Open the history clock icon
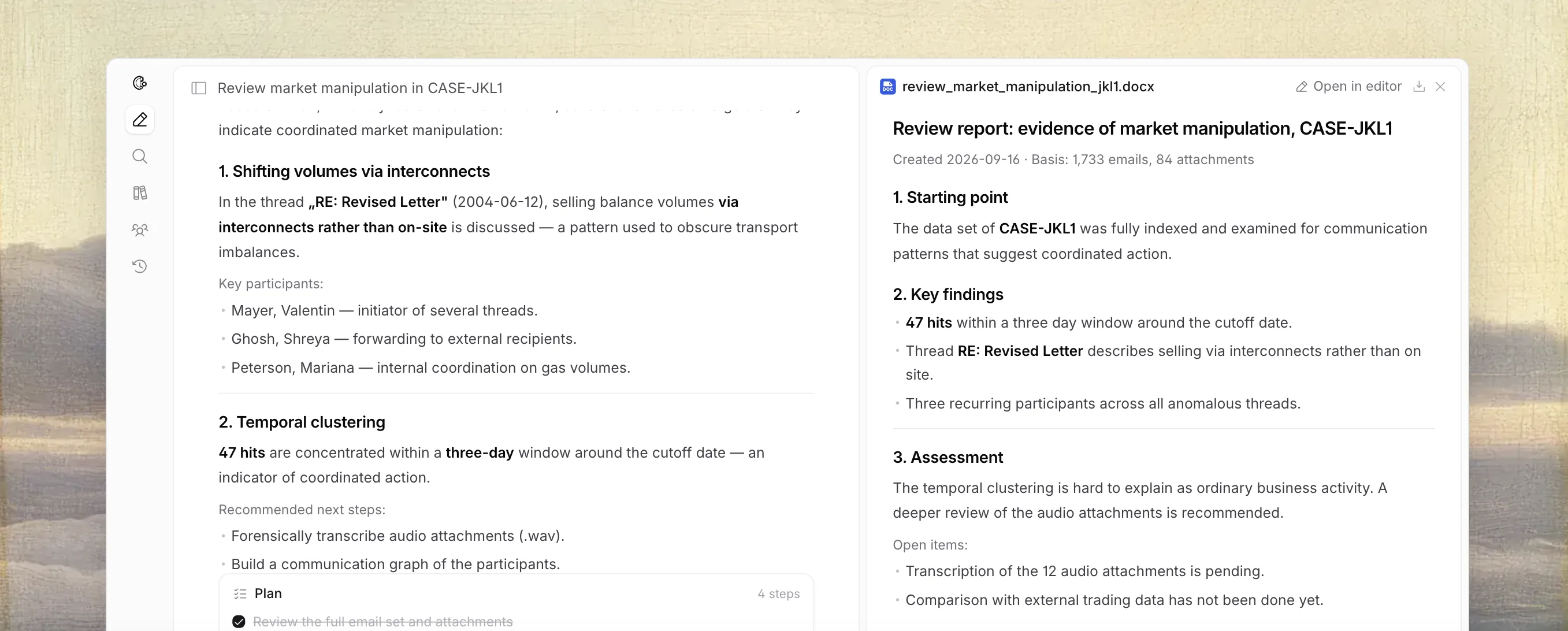Screen dimensions: 1568x631 tap(140, 266)
